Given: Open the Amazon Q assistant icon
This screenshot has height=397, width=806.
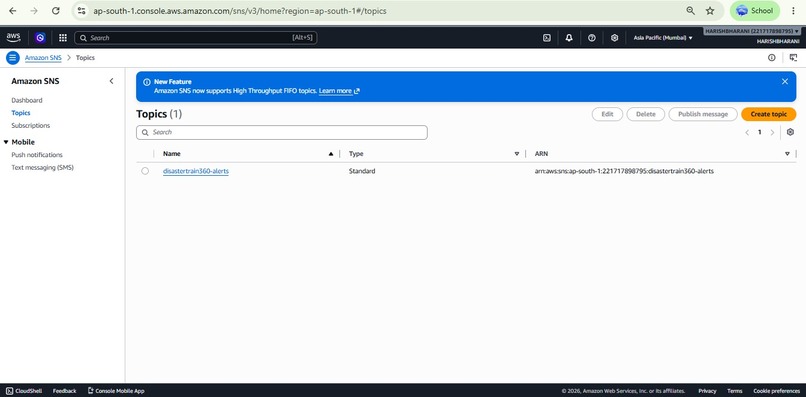Looking at the screenshot, I should [x=40, y=38].
